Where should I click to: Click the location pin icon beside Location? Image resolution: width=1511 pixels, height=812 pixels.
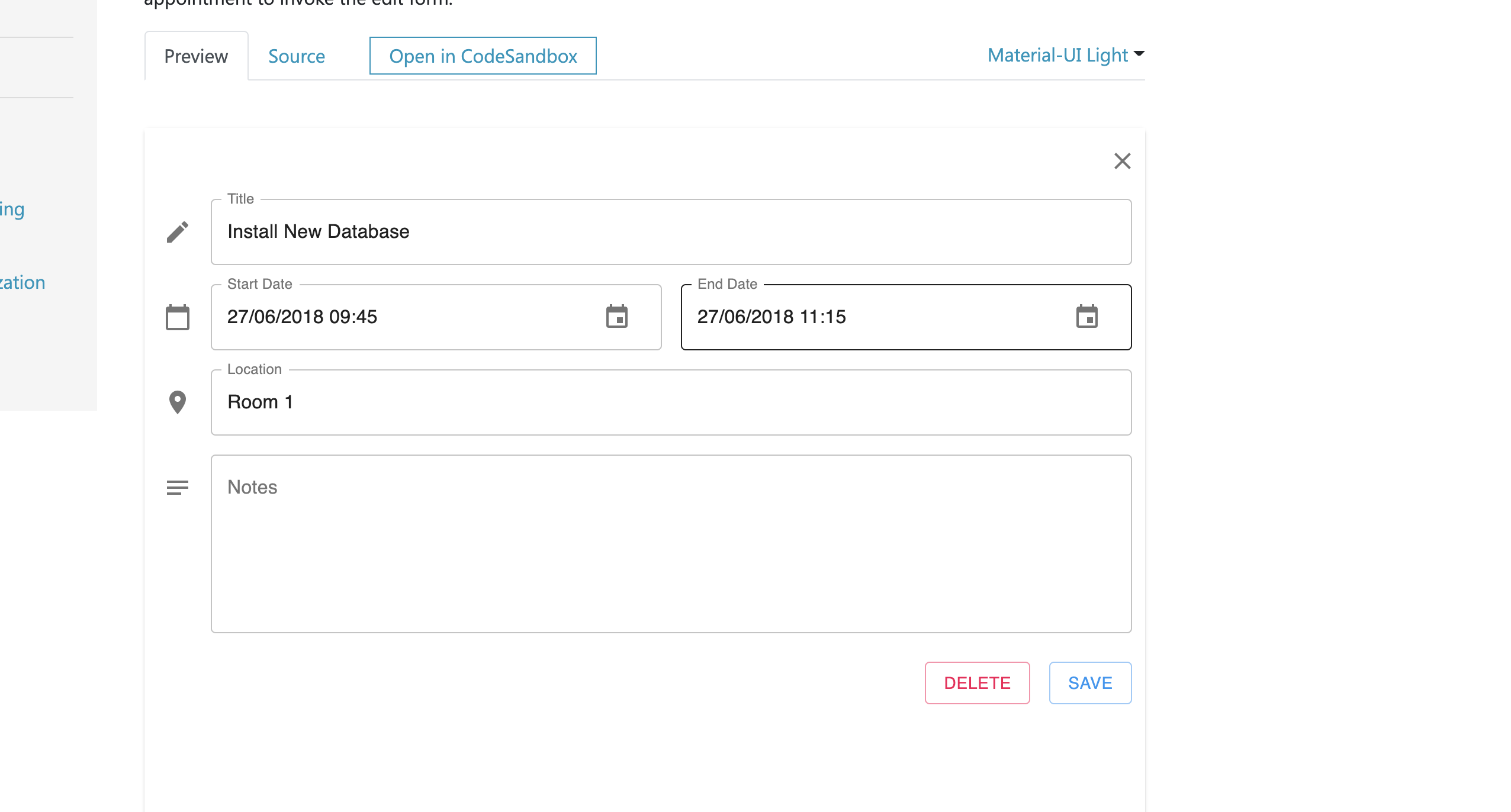click(x=177, y=402)
